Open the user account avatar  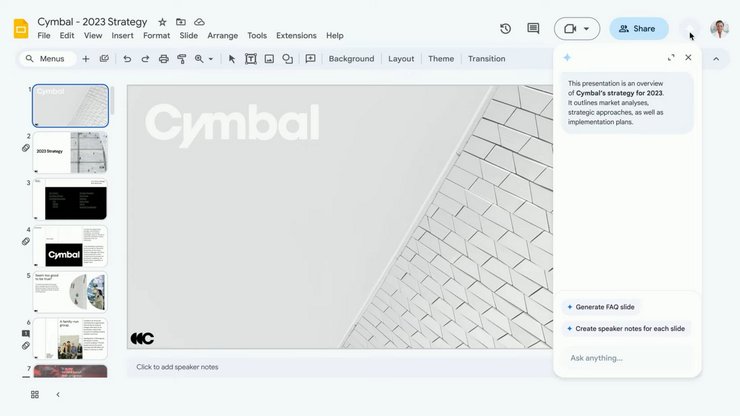[x=719, y=29]
